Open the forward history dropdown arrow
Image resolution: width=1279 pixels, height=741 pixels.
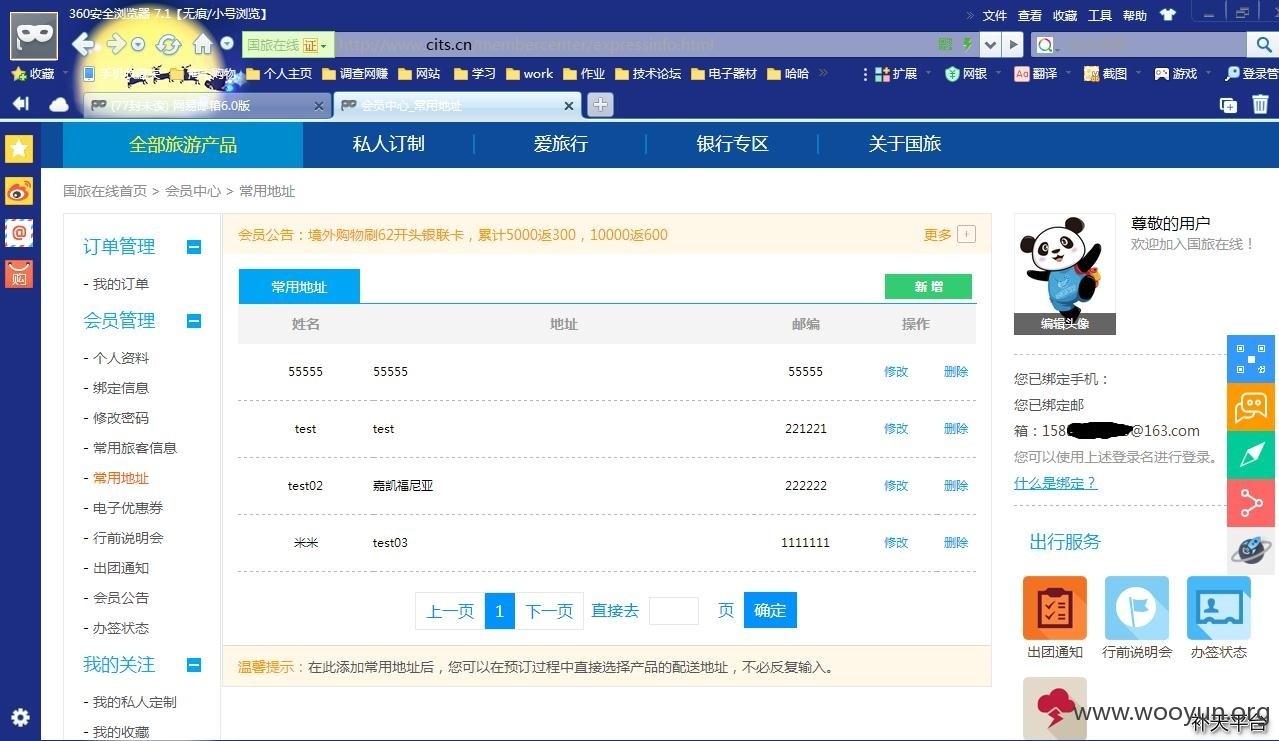tap(138, 45)
